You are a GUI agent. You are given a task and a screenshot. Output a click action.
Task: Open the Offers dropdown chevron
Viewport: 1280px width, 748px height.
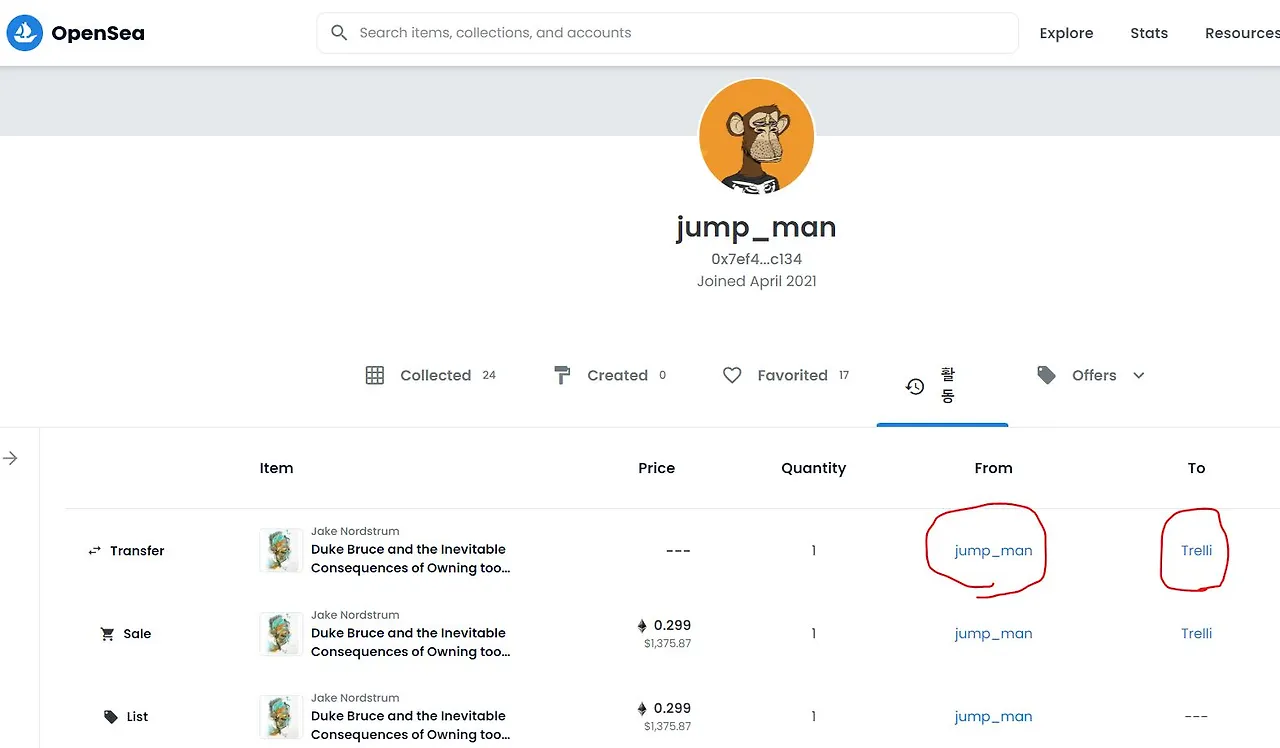coord(1138,376)
